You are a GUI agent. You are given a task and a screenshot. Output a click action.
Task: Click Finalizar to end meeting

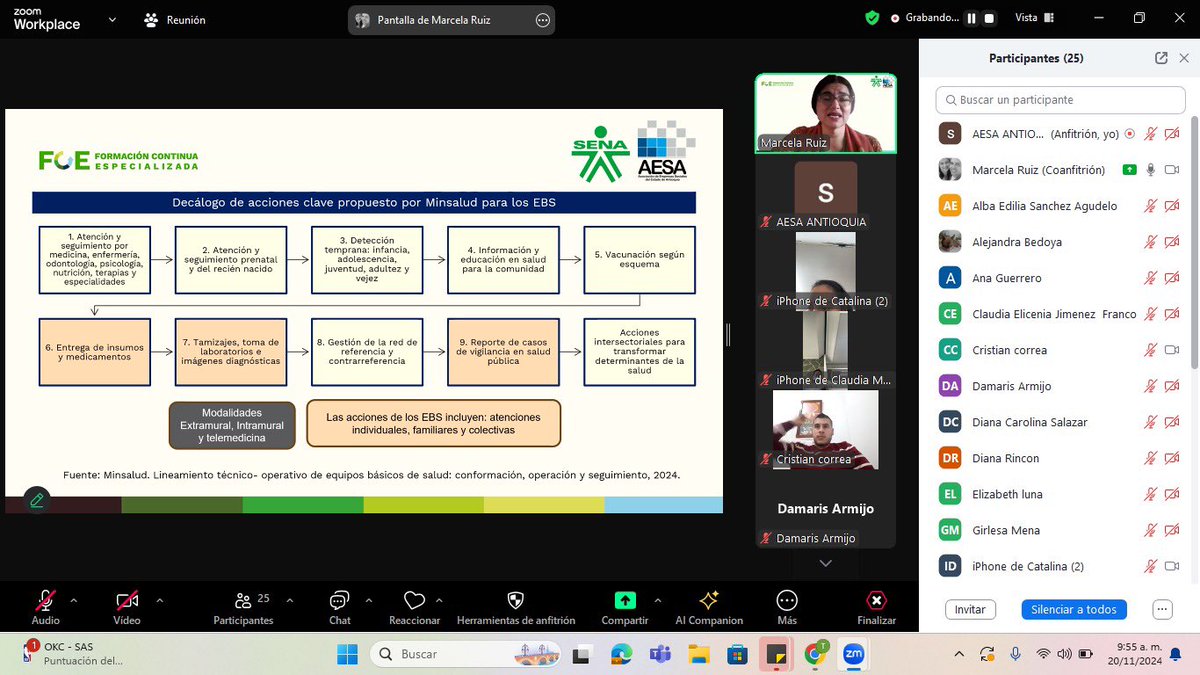tap(876, 607)
